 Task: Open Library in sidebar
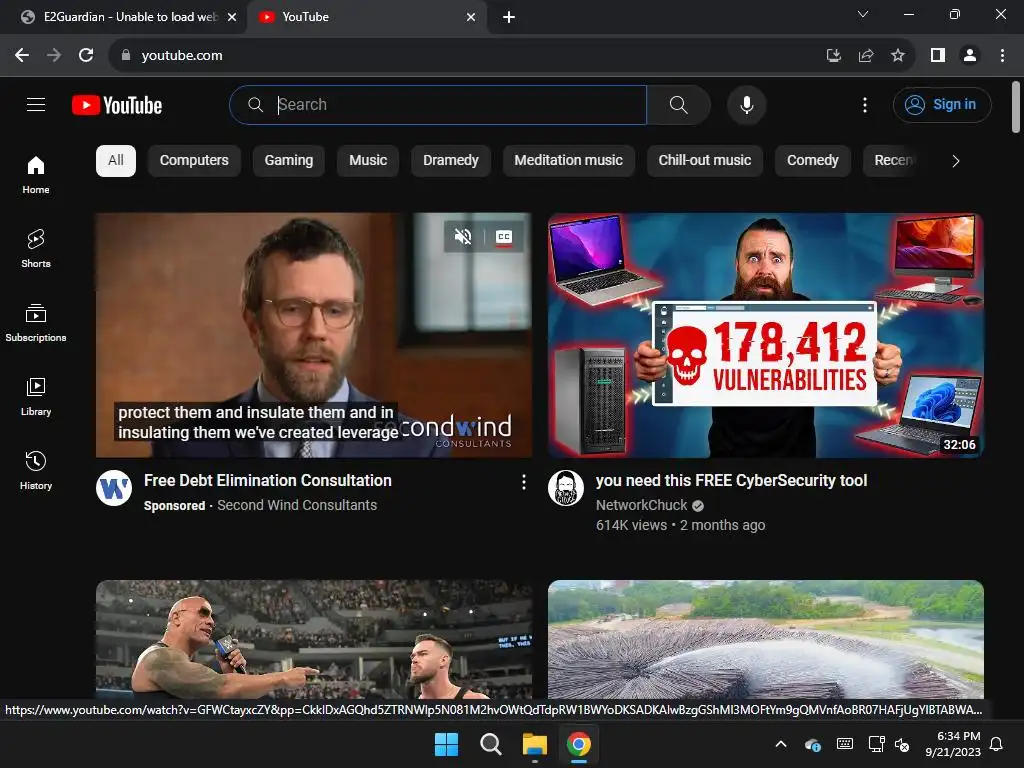[36, 396]
